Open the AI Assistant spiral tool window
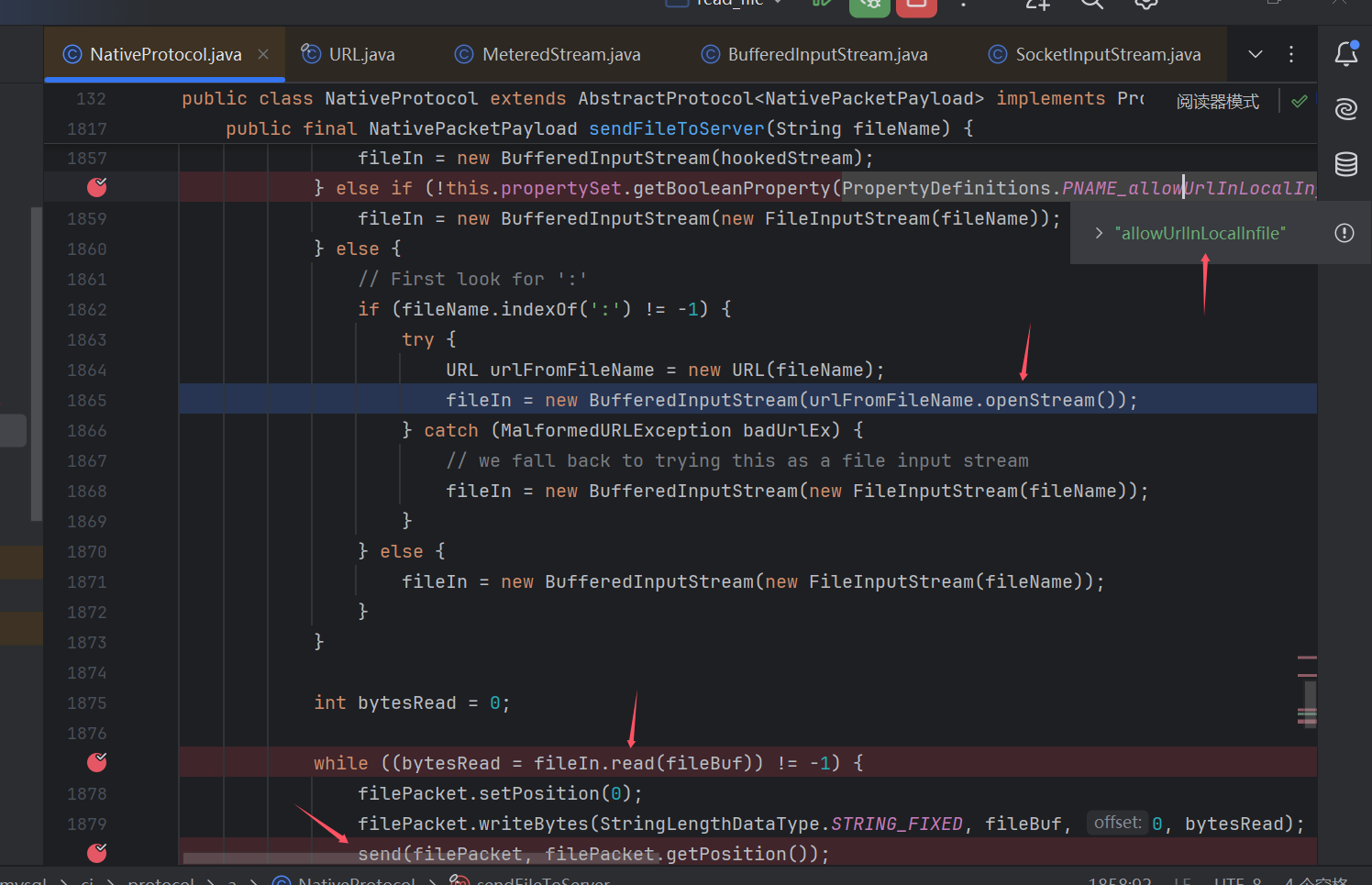This screenshot has width=1372, height=885. (x=1346, y=109)
